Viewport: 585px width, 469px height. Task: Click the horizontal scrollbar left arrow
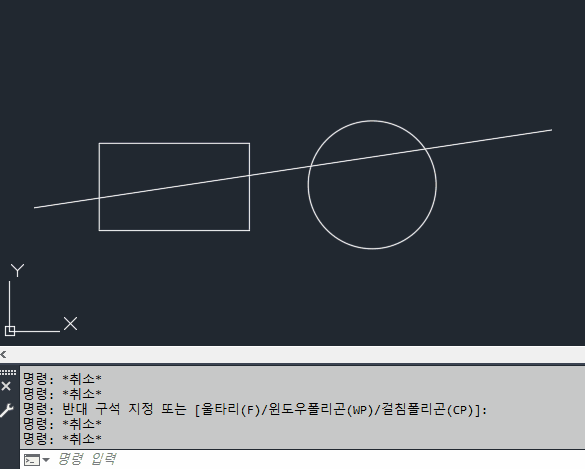pos(4,354)
